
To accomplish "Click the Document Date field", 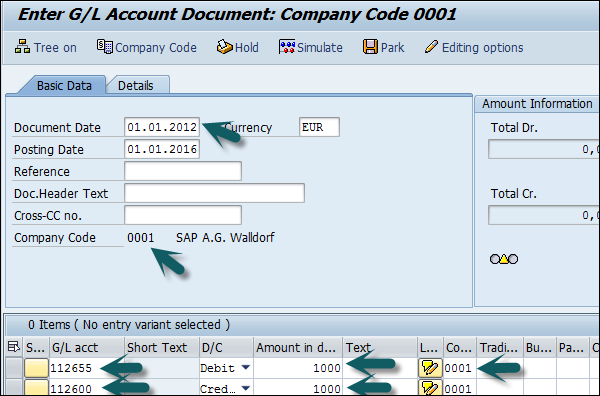I will pyautogui.click(x=162, y=127).
